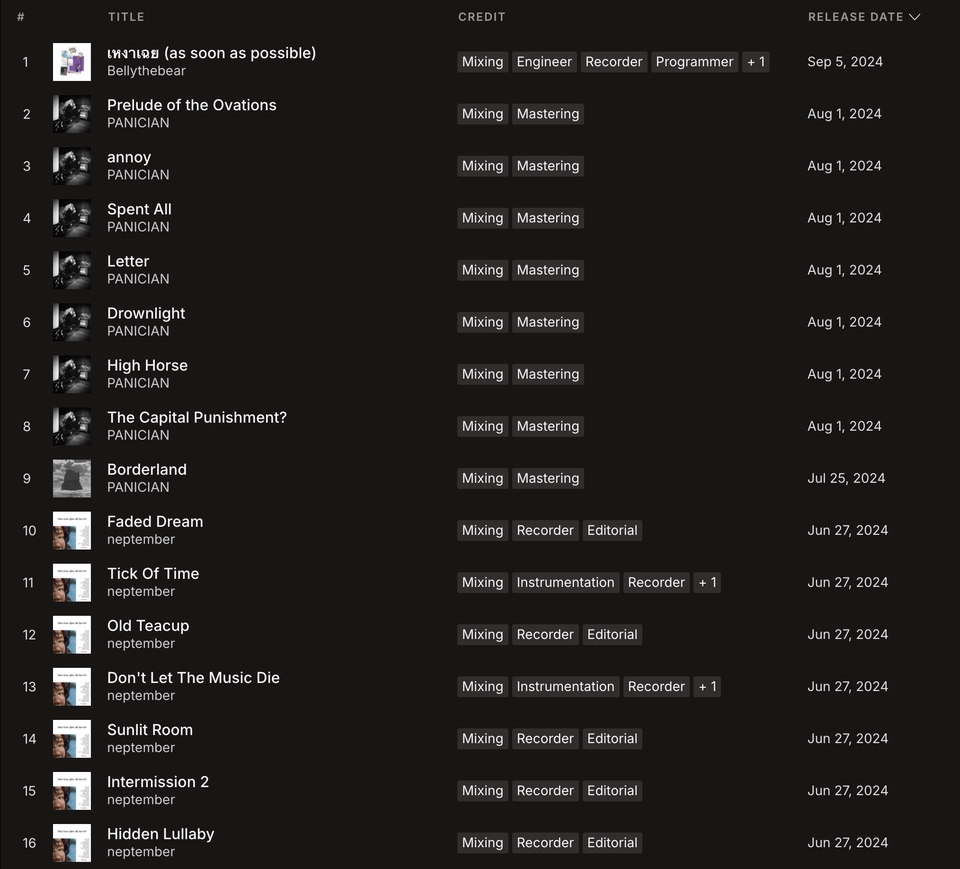Image resolution: width=960 pixels, height=869 pixels.
Task: Sort by Release Date column arrow
Action: coord(914,17)
